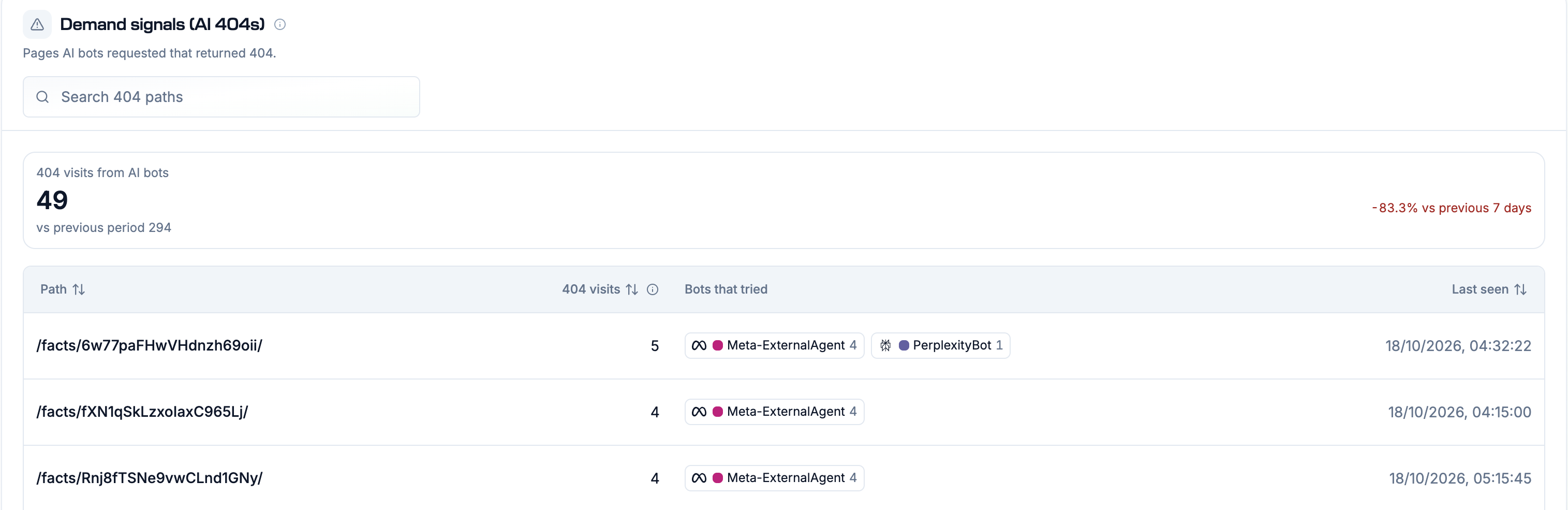Focus the Search 404 paths field
Screen dimensions: 1568x510
click(221, 97)
